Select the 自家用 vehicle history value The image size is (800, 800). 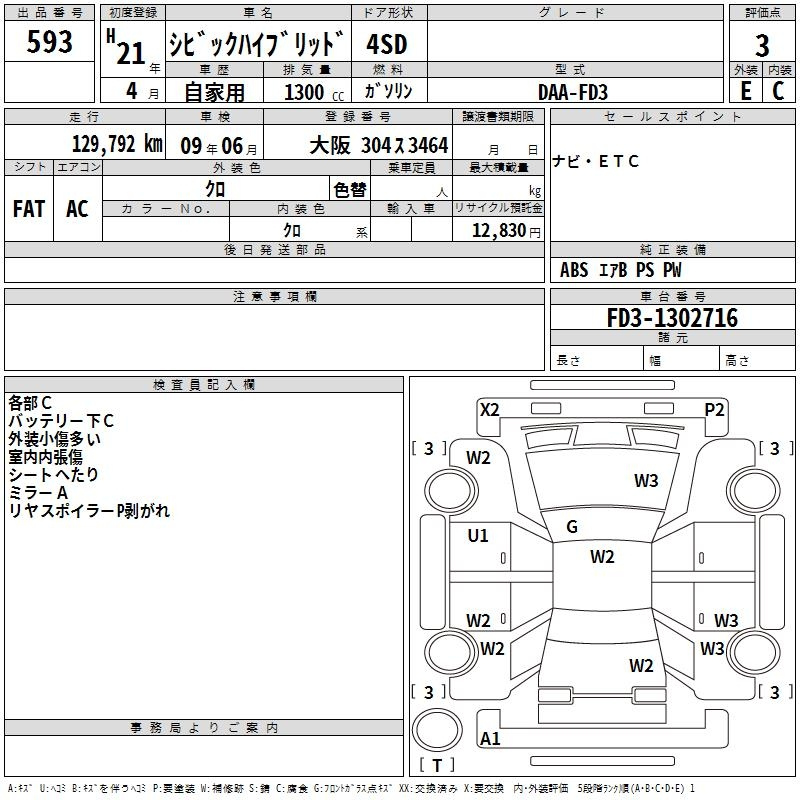pos(214,92)
